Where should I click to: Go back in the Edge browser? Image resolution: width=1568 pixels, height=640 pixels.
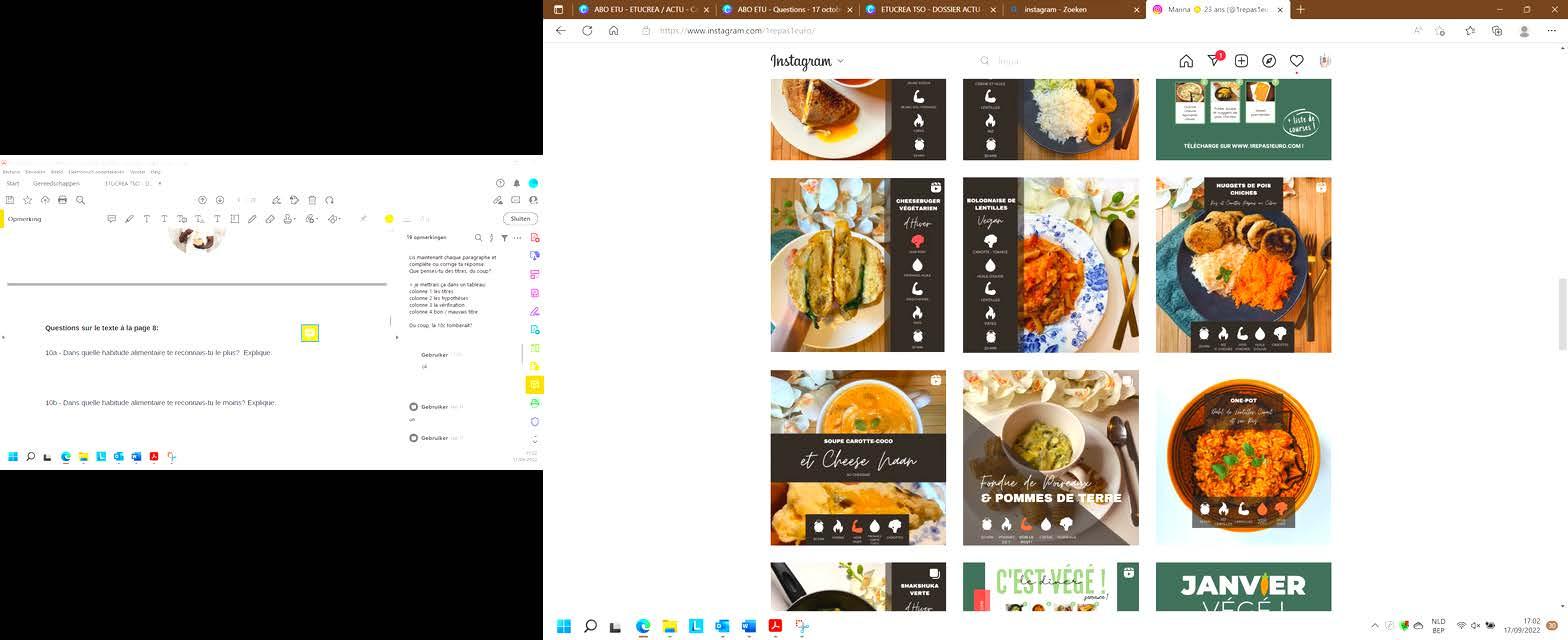pyautogui.click(x=560, y=31)
